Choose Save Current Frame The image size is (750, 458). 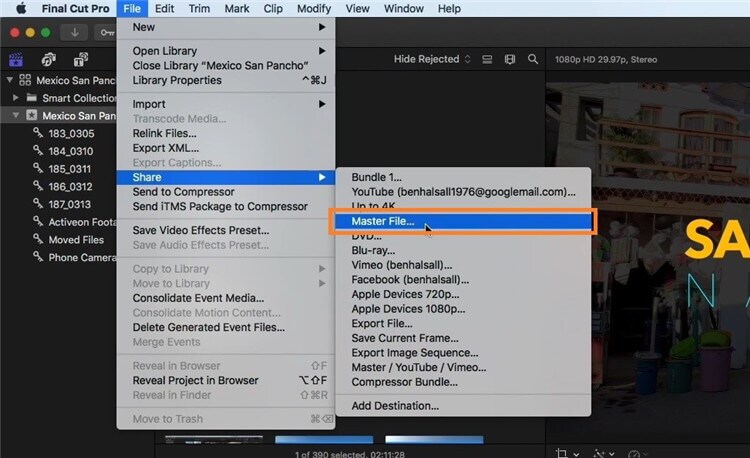tap(463, 338)
